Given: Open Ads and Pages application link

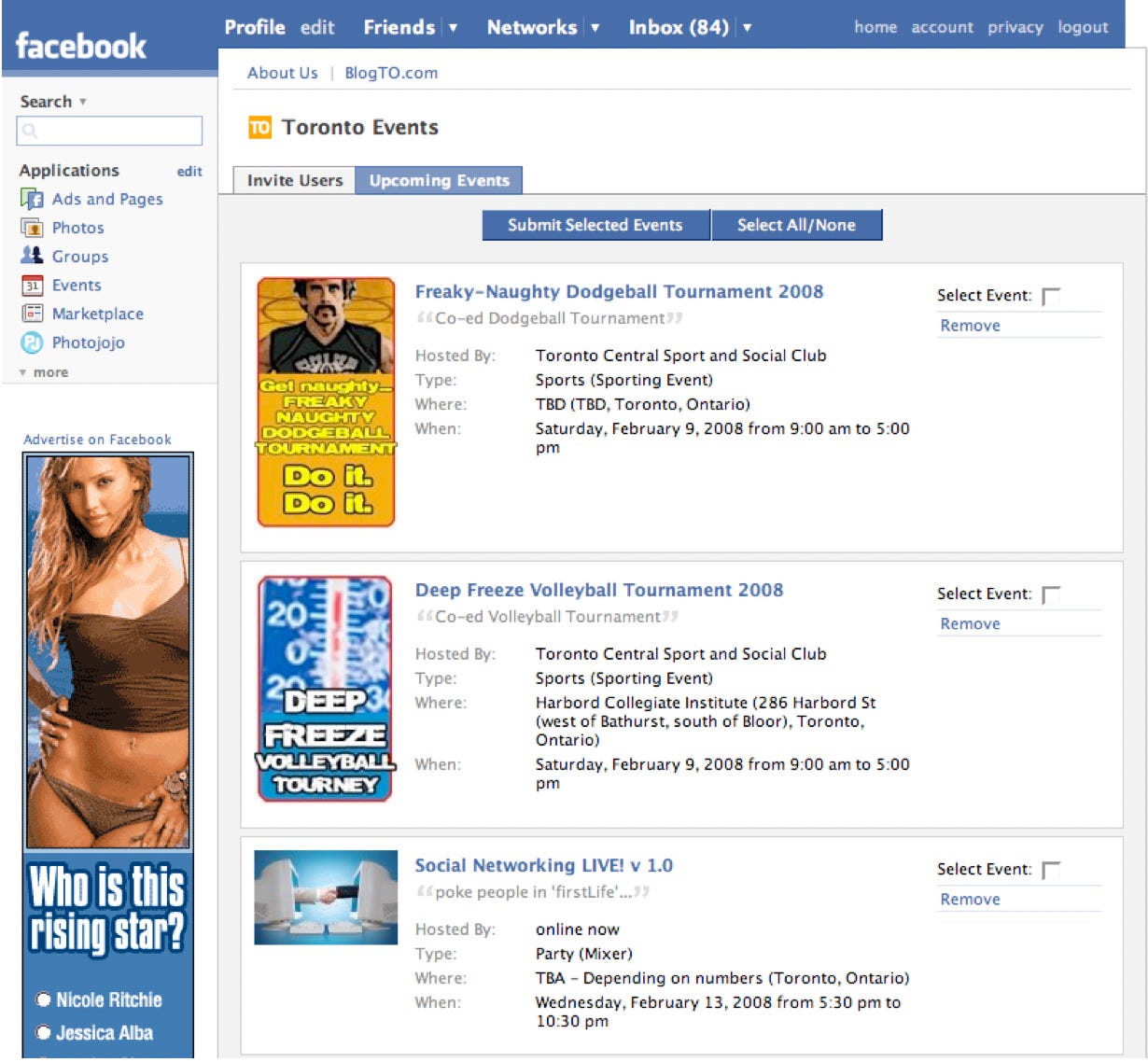Looking at the screenshot, I should click(107, 199).
